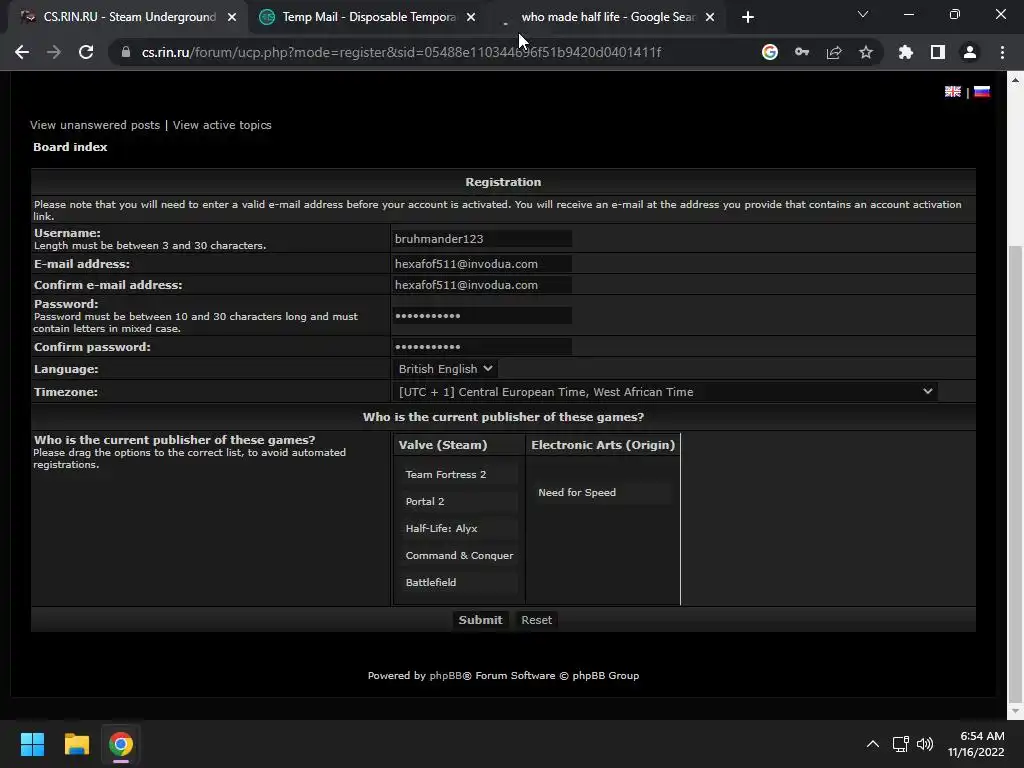Click the Valve (Steam) list header

(458, 445)
